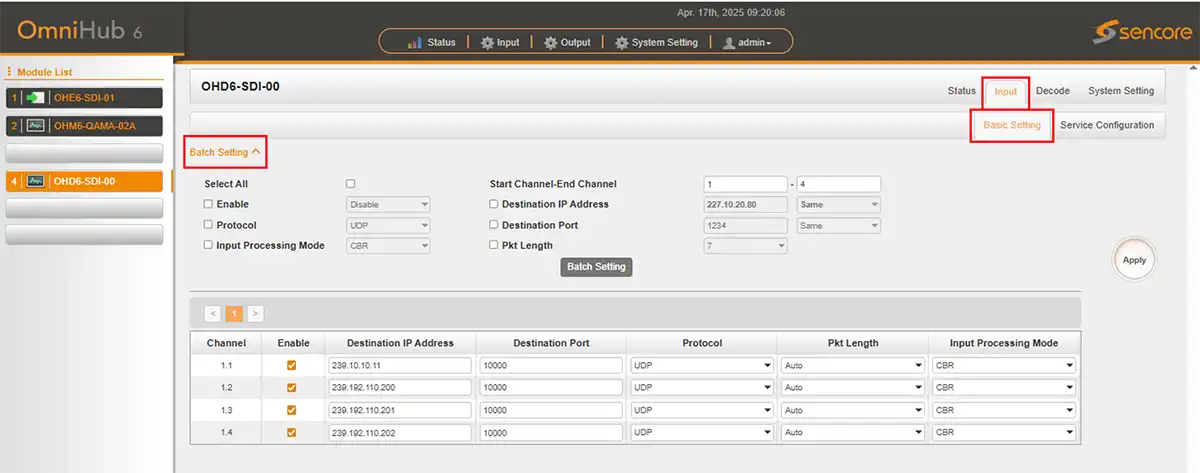Click the OHM6-QAMA-02A module icon
1200x473 pixels.
[36, 125]
